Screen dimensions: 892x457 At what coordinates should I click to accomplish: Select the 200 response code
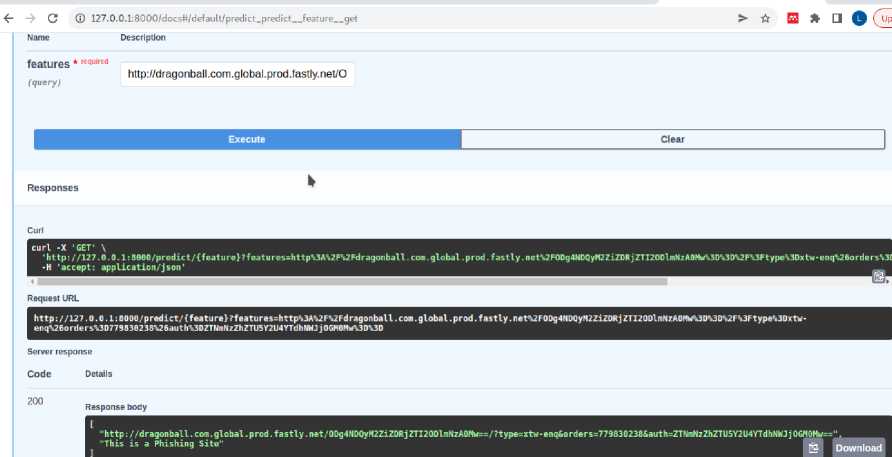35,401
